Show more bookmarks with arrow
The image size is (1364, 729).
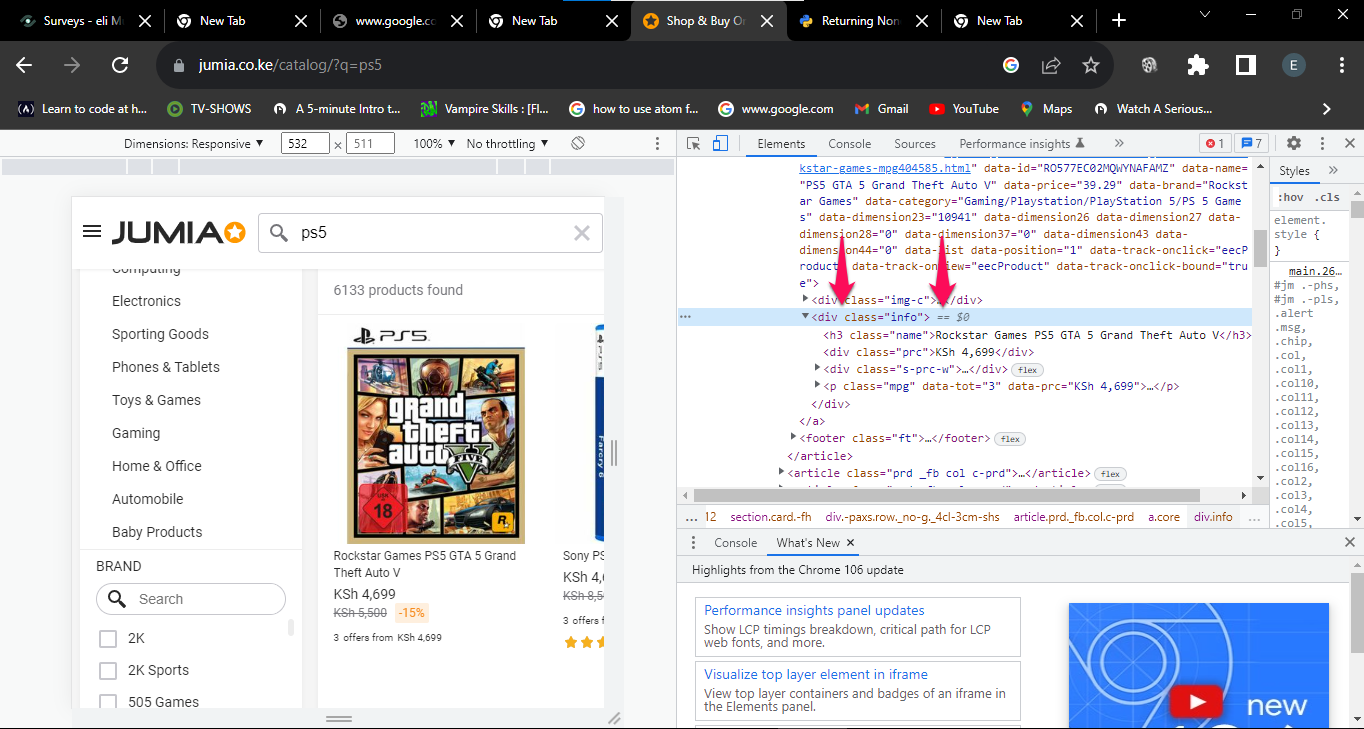(1327, 108)
